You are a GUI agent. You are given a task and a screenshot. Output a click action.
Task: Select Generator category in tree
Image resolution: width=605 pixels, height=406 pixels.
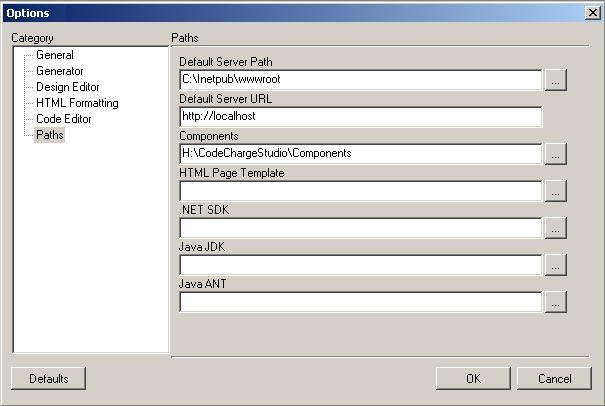[60, 72]
